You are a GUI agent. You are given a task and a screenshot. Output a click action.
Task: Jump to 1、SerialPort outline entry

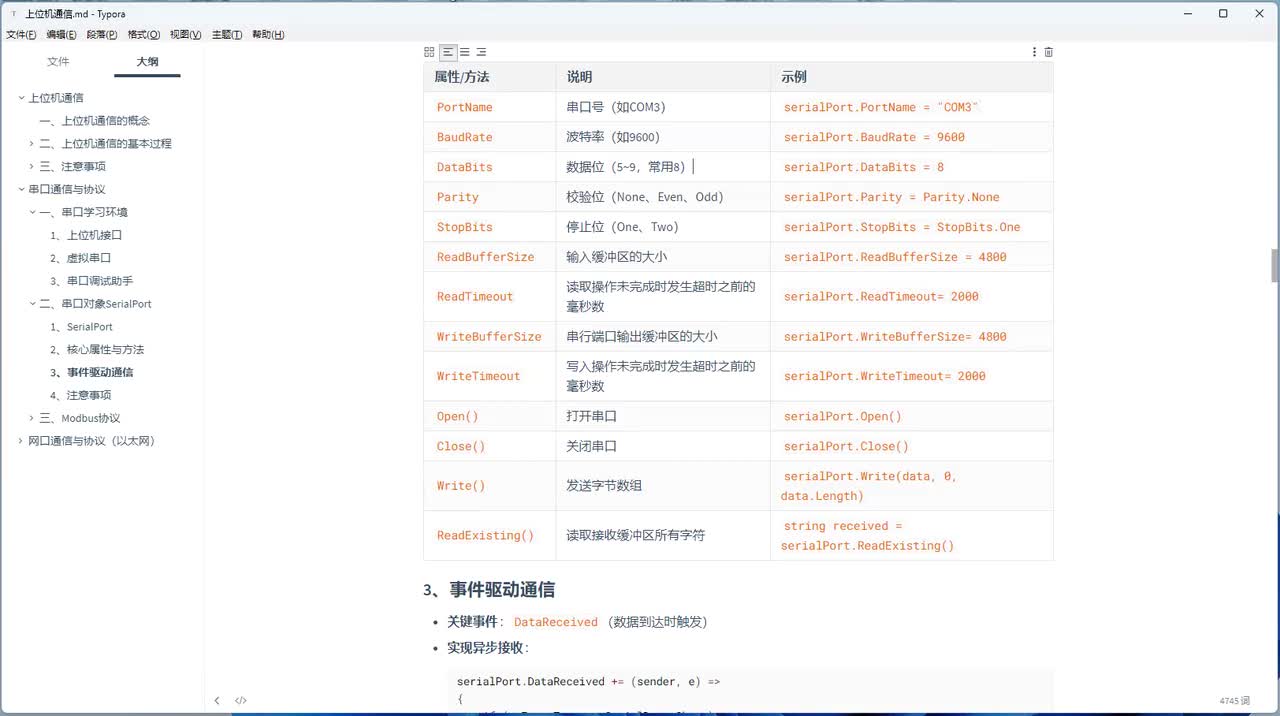(81, 327)
